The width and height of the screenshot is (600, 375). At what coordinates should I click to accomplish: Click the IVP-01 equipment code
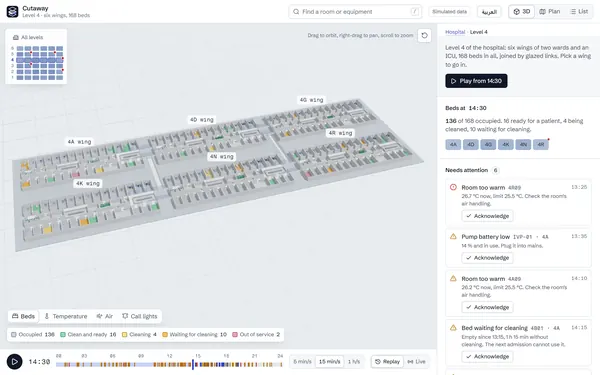pos(522,237)
